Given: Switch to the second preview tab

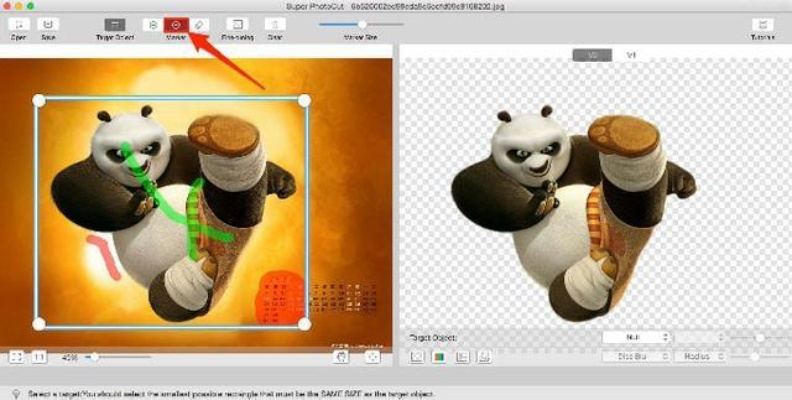Looking at the screenshot, I should (630, 55).
